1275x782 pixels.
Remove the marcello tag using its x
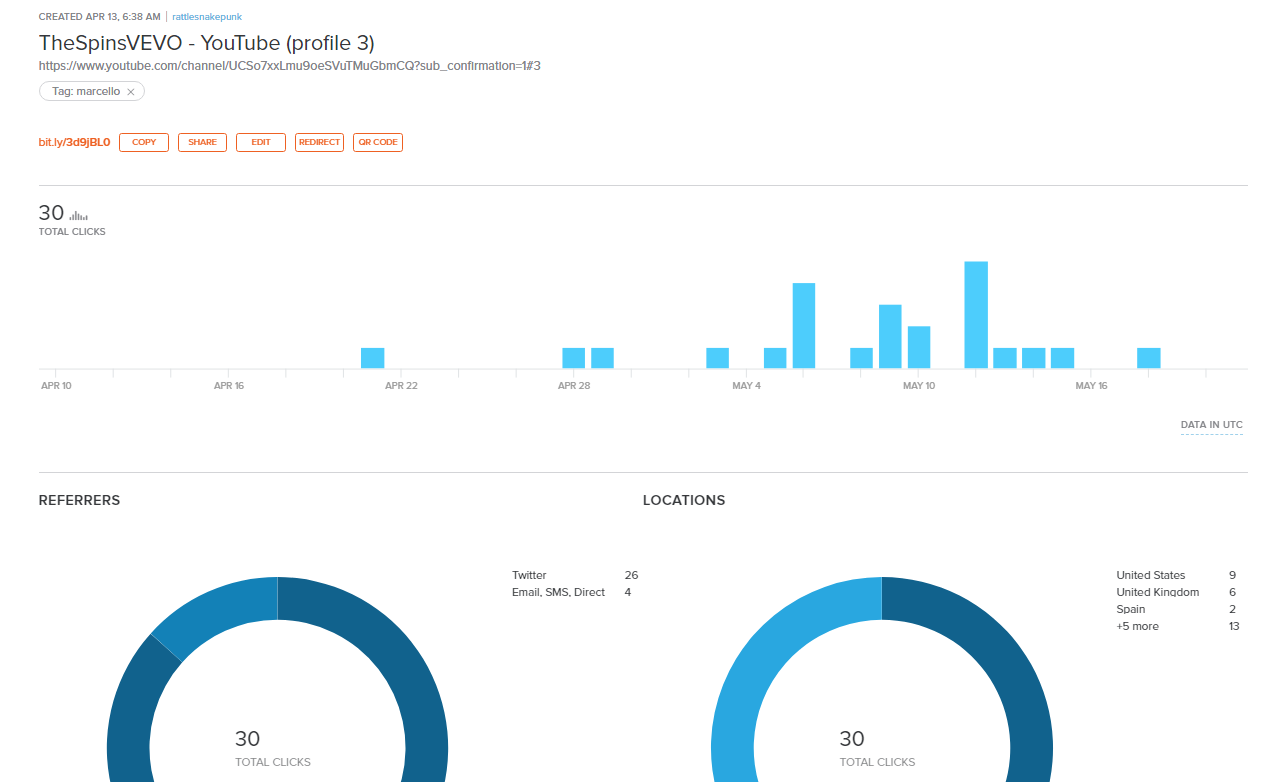130,92
